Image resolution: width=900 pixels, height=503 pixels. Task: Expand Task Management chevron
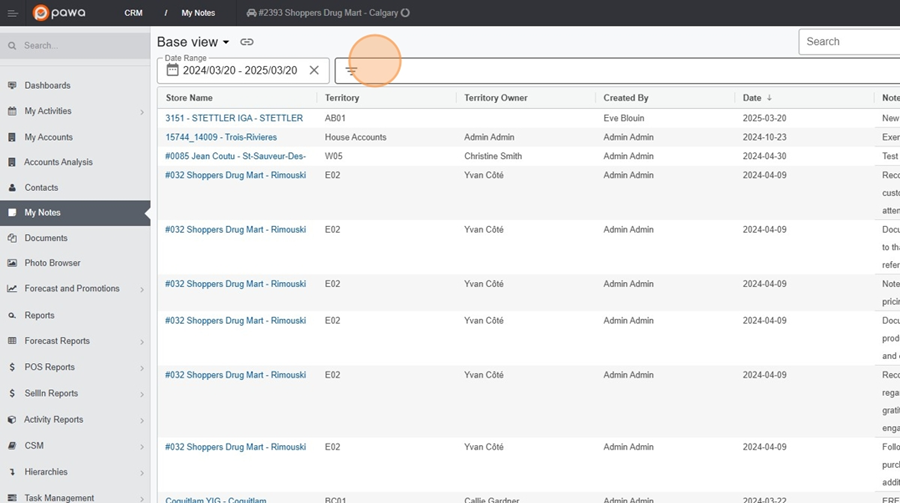(142, 498)
